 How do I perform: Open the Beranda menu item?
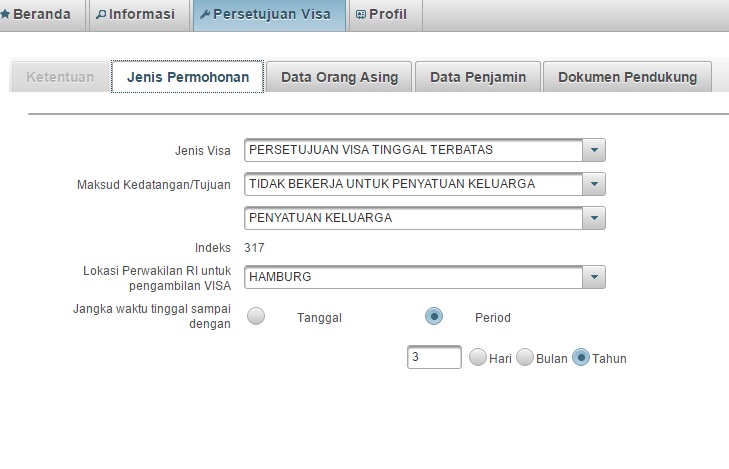tap(42, 15)
